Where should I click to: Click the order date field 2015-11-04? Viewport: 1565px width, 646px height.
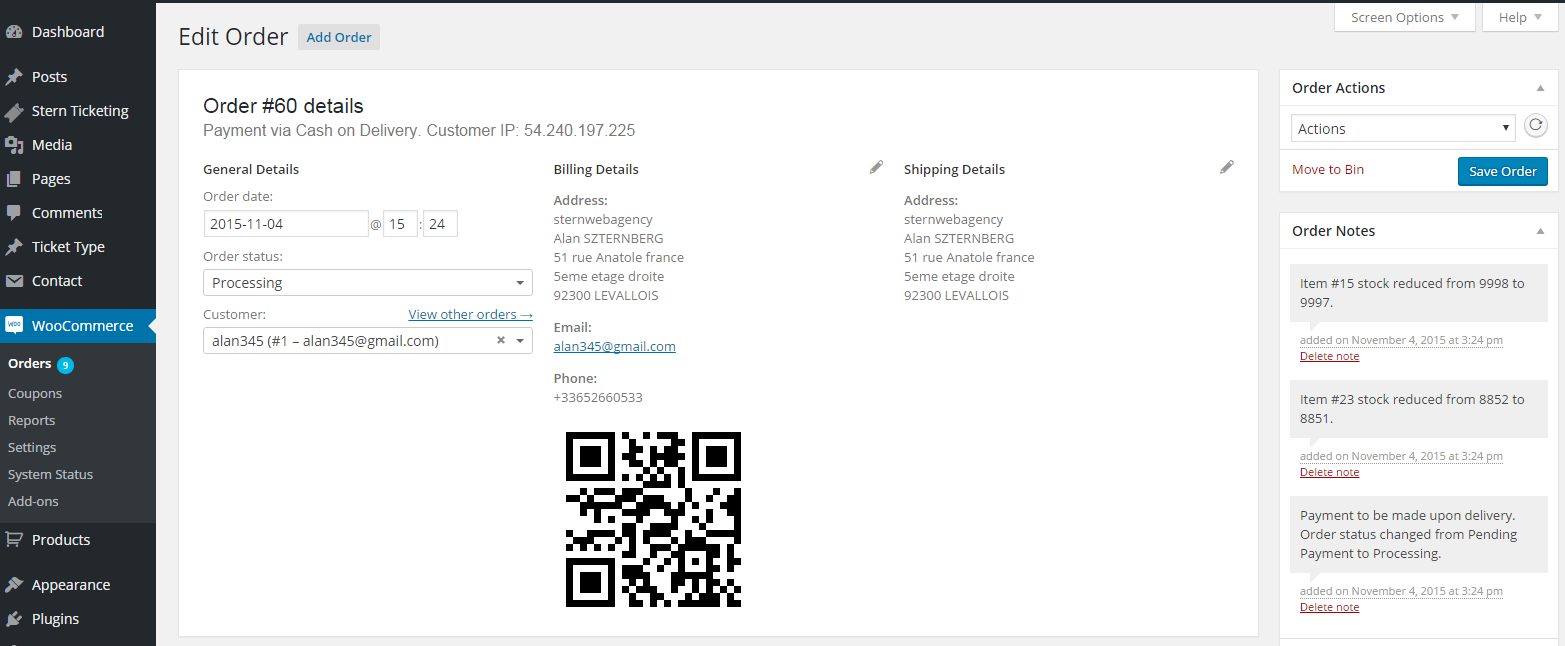coord(286,224)
